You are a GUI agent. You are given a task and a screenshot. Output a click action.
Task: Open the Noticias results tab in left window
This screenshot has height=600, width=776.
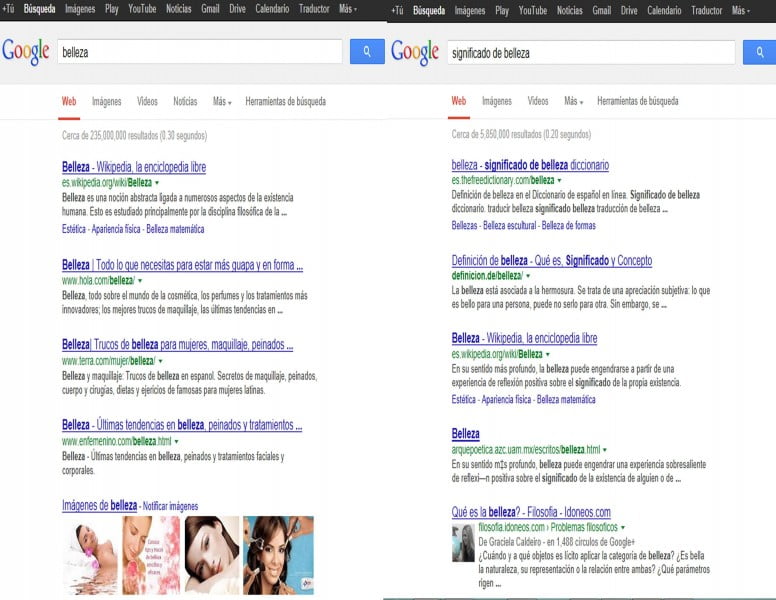tap(185, 101)
